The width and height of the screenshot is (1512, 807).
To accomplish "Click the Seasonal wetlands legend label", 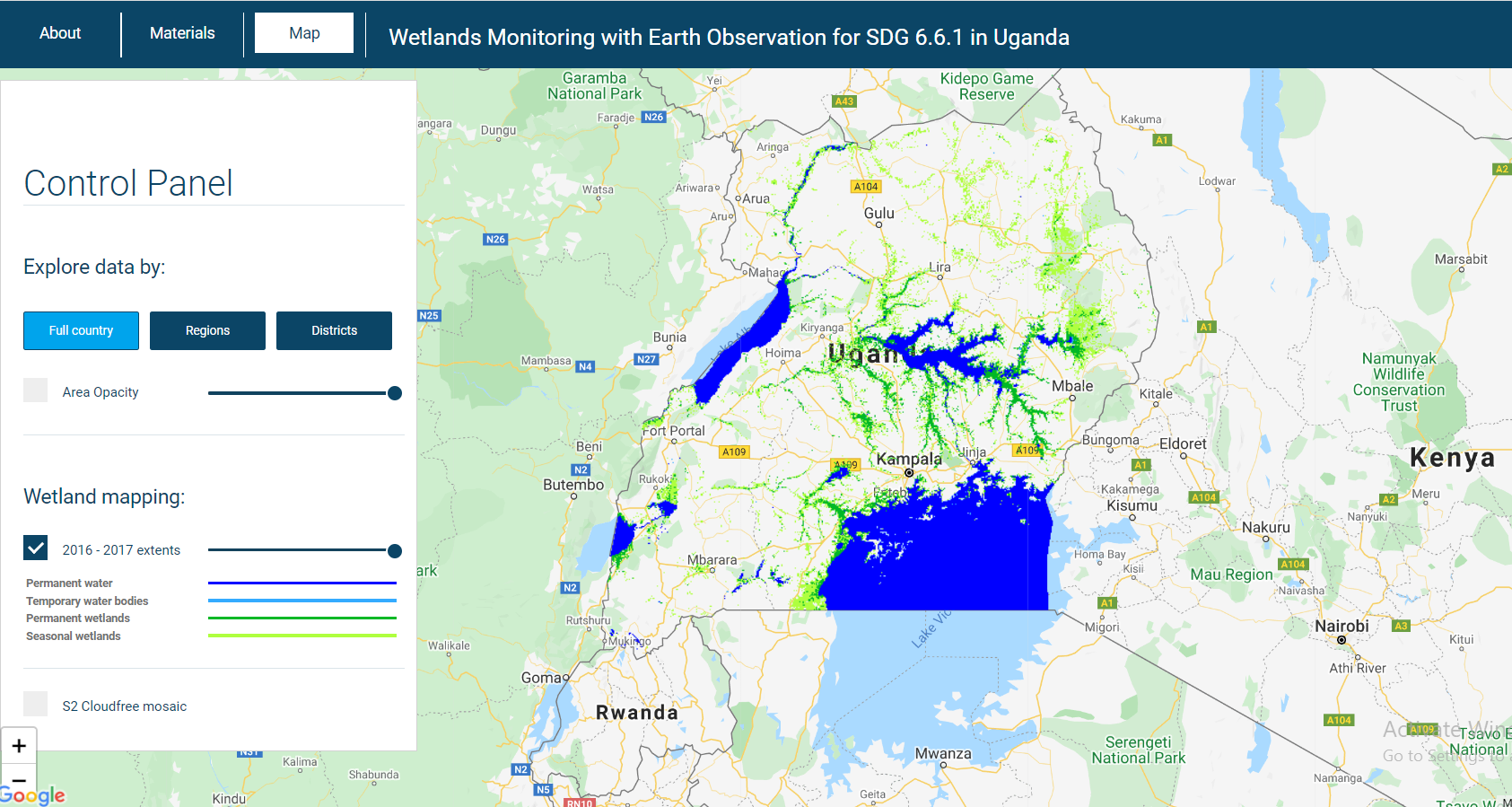I will (x=74, y=636).
